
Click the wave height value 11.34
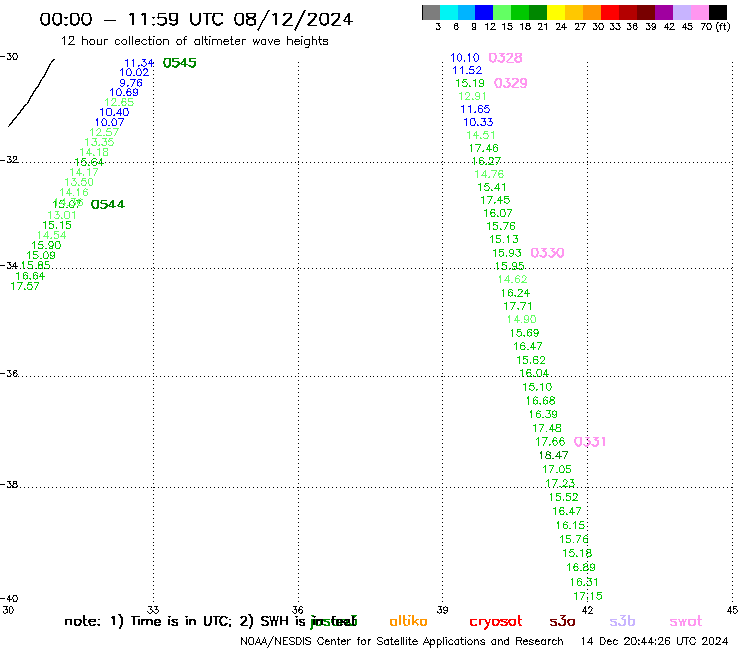tap(139, 63)
